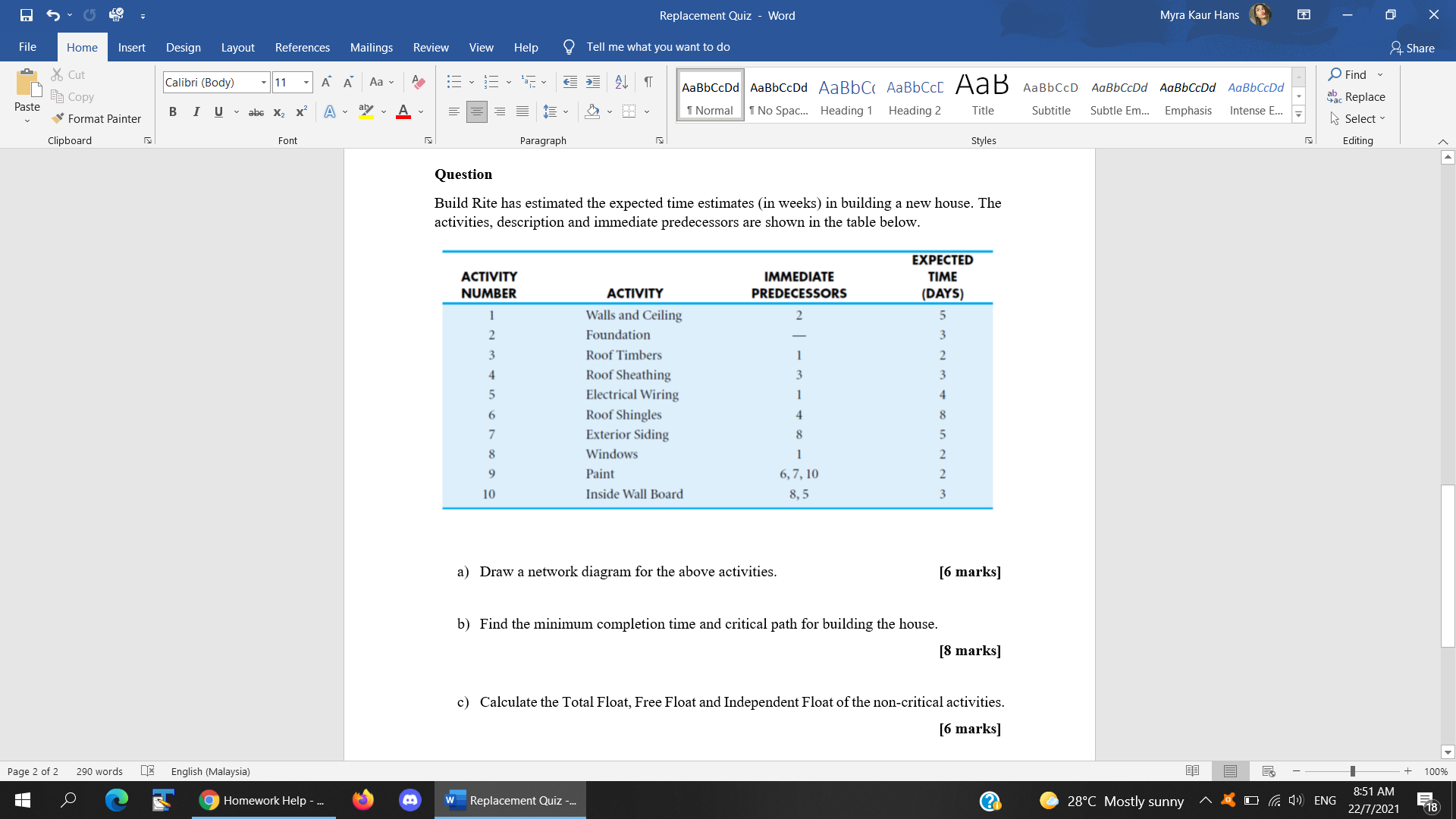Switch to the Layout tab

point(237,47)
